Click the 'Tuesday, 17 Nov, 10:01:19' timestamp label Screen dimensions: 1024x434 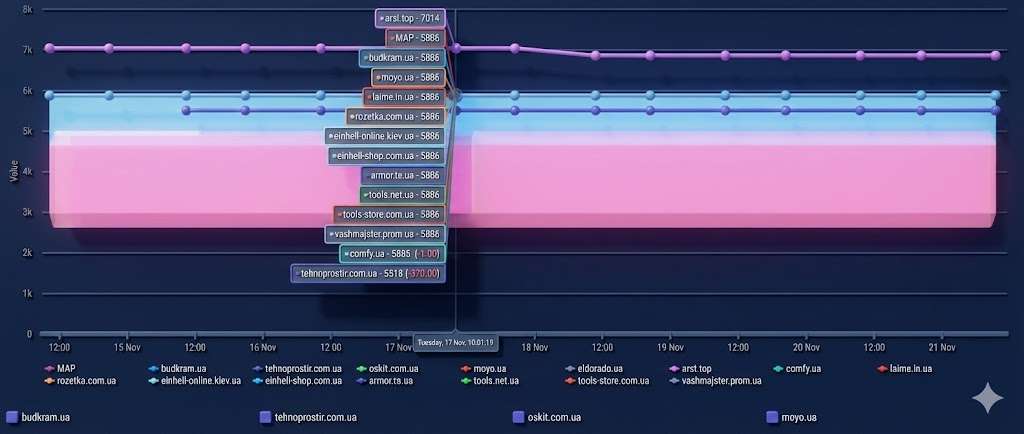click(456, 342)
